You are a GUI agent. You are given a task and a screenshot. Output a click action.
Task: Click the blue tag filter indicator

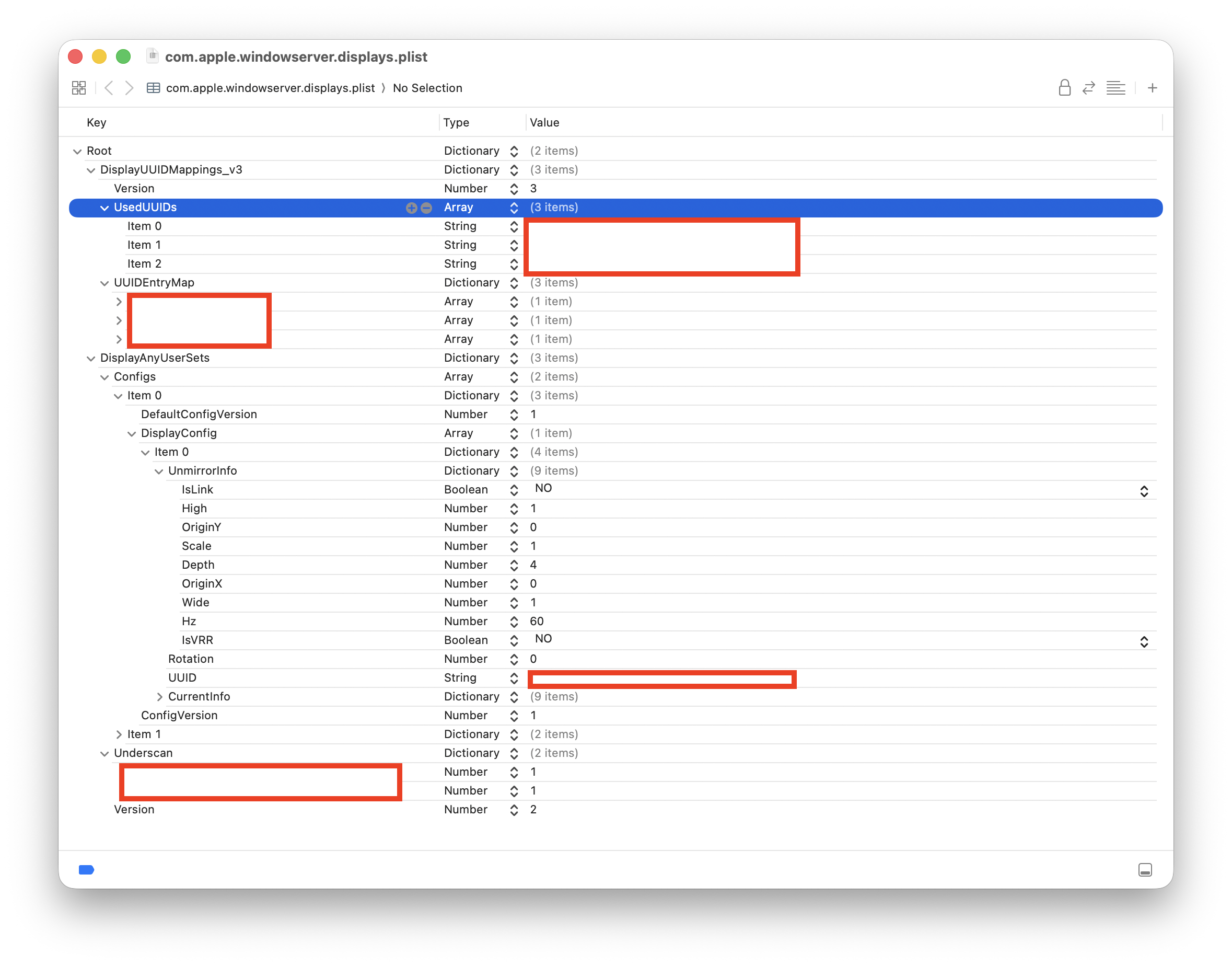coord(86,870)
